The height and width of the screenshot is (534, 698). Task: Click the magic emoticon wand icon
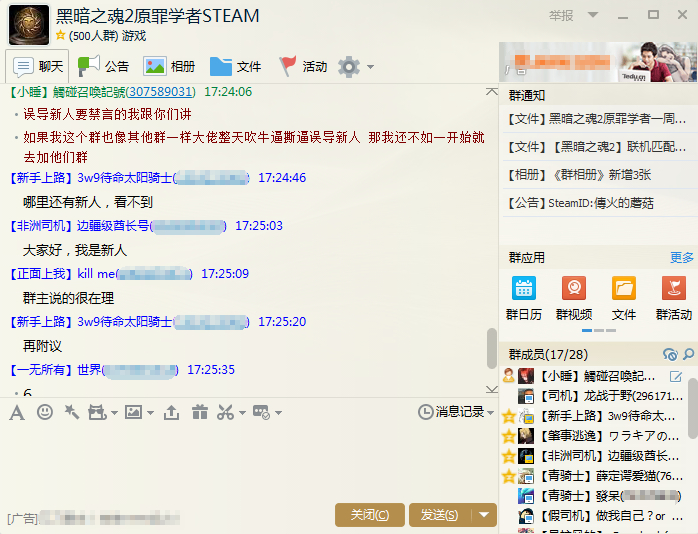[x=72, y=413]
